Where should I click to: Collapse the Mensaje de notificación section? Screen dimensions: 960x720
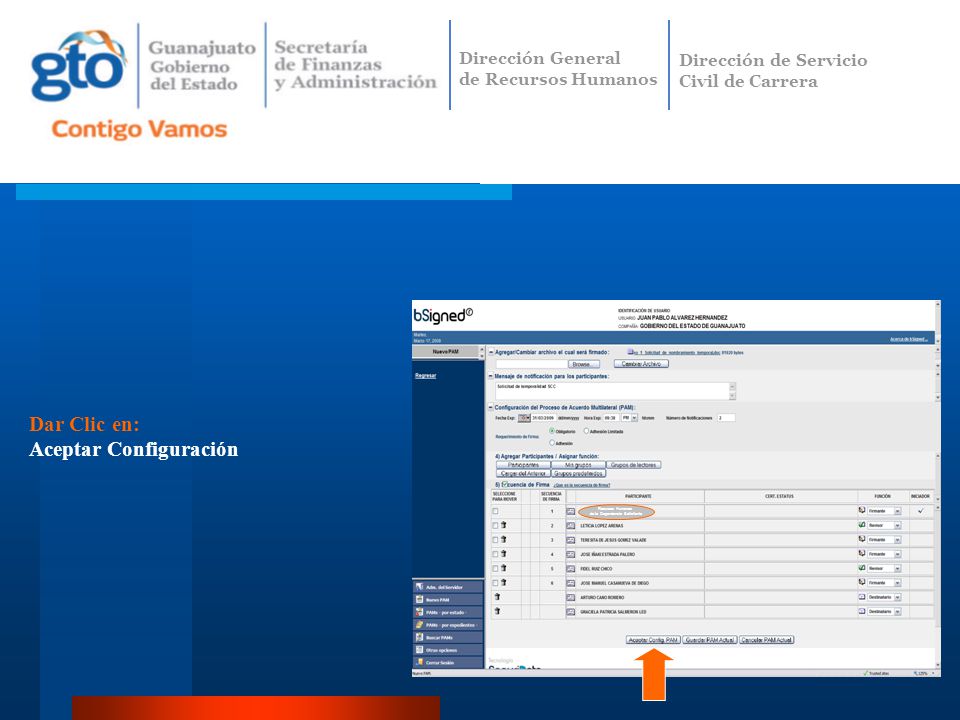(x=490, y=377)
